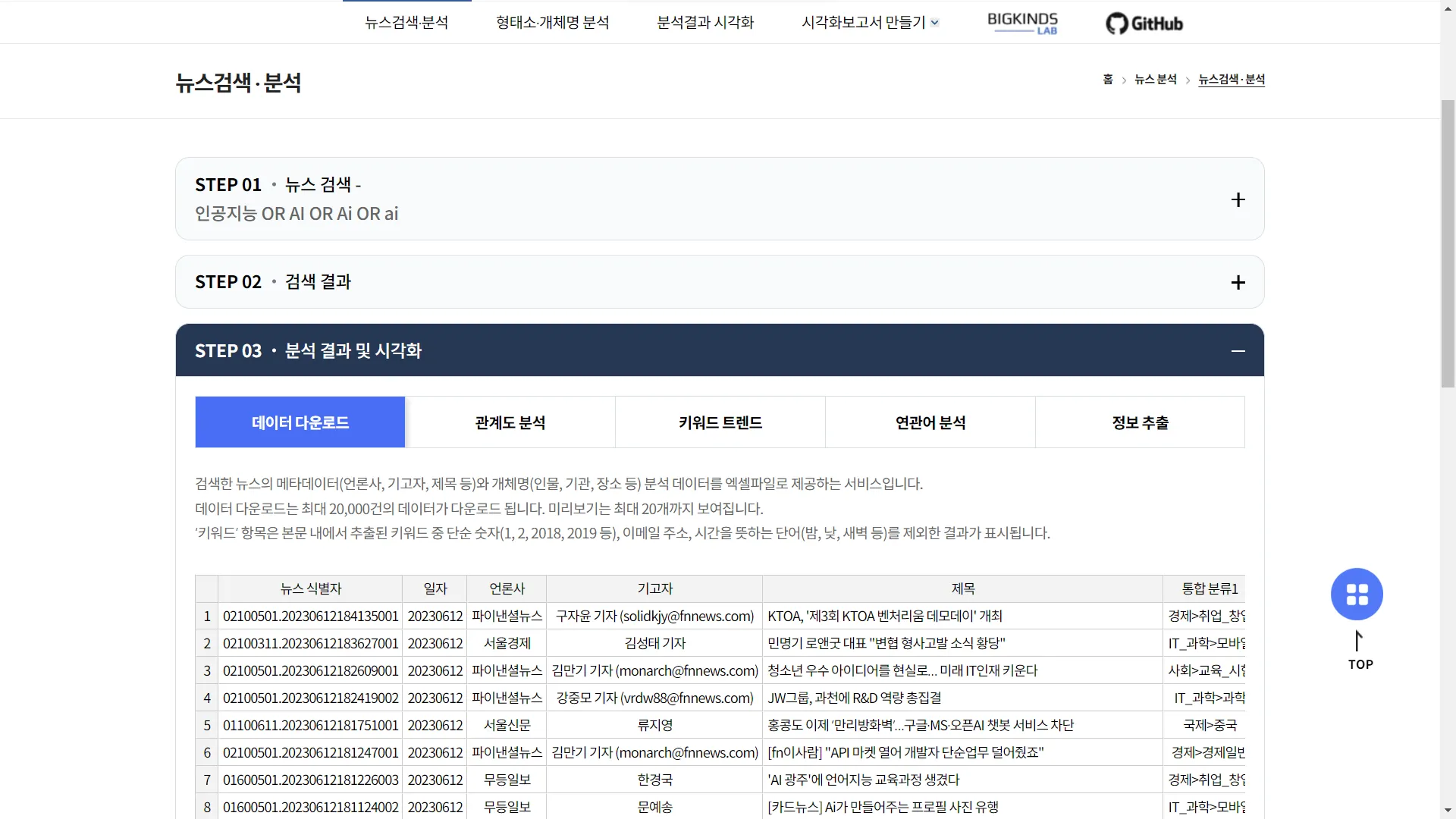Switch to the 키워드 트렌드 tab
This screenshot has height=819, width=1456.
720,422
